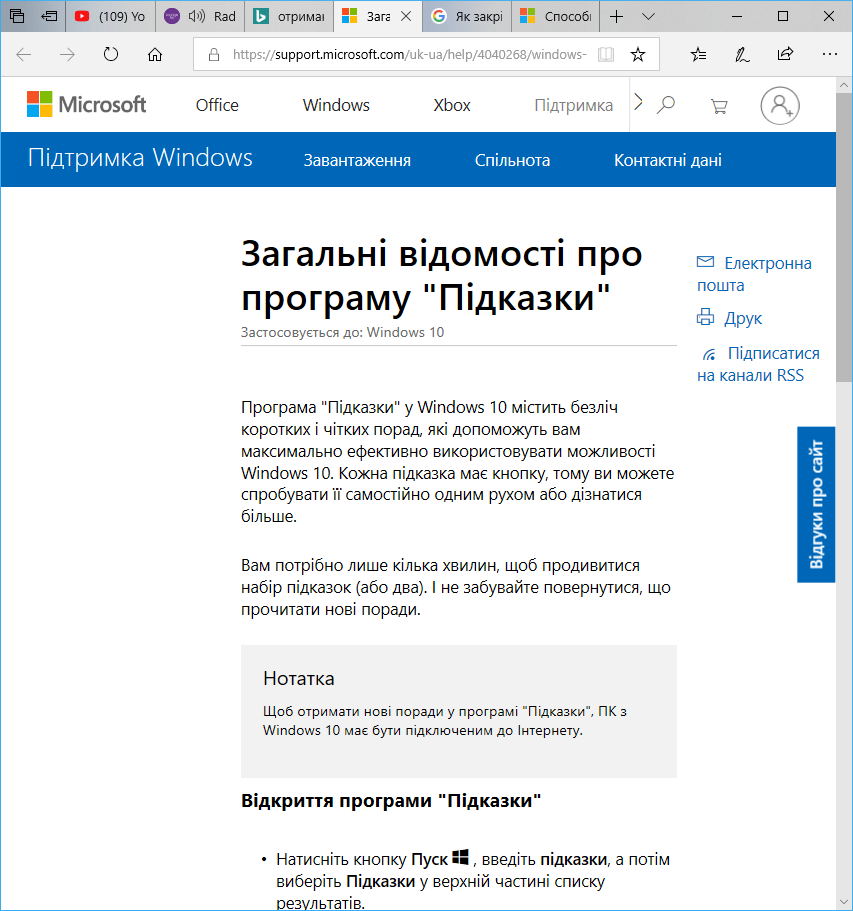Open the Завантаження section
The width and height of the screenshot is (853, 911).
tap(357, 160)
